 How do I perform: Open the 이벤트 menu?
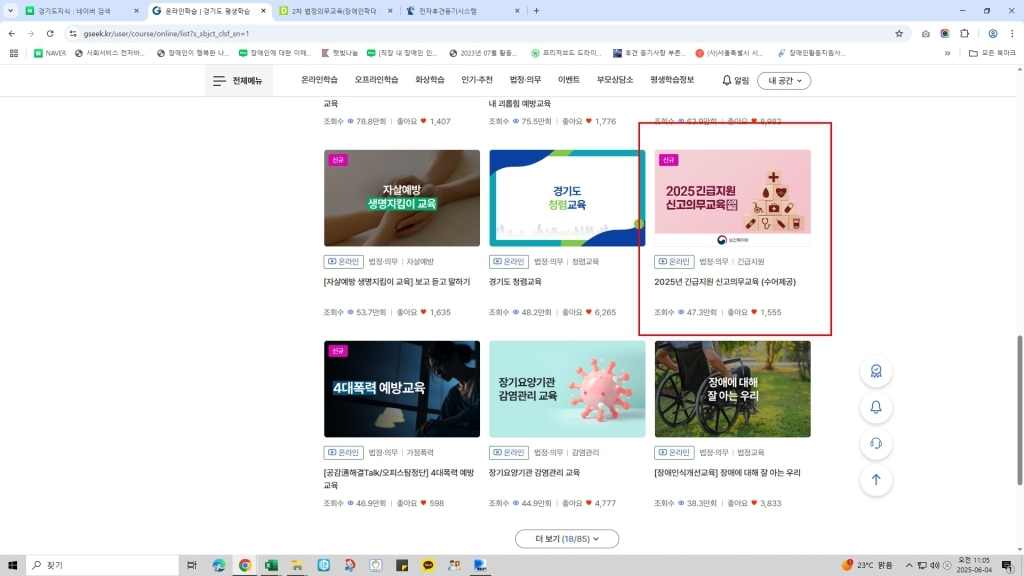point(569,80)
